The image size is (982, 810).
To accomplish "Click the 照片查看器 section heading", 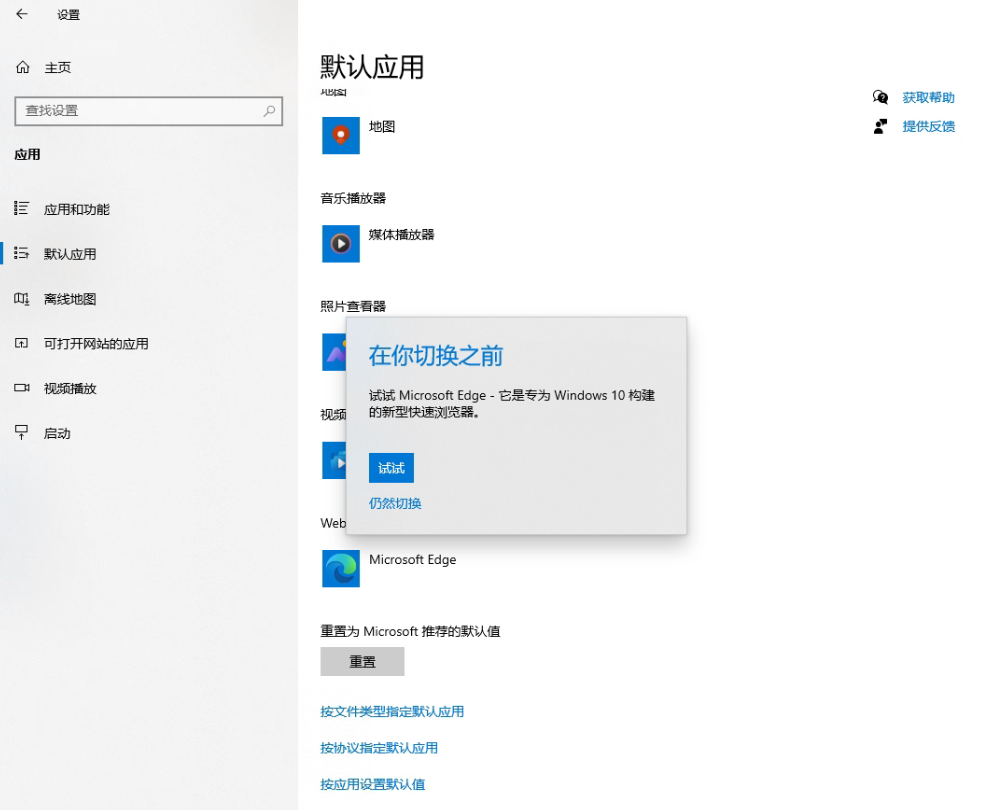I will (x=353, y=306).
